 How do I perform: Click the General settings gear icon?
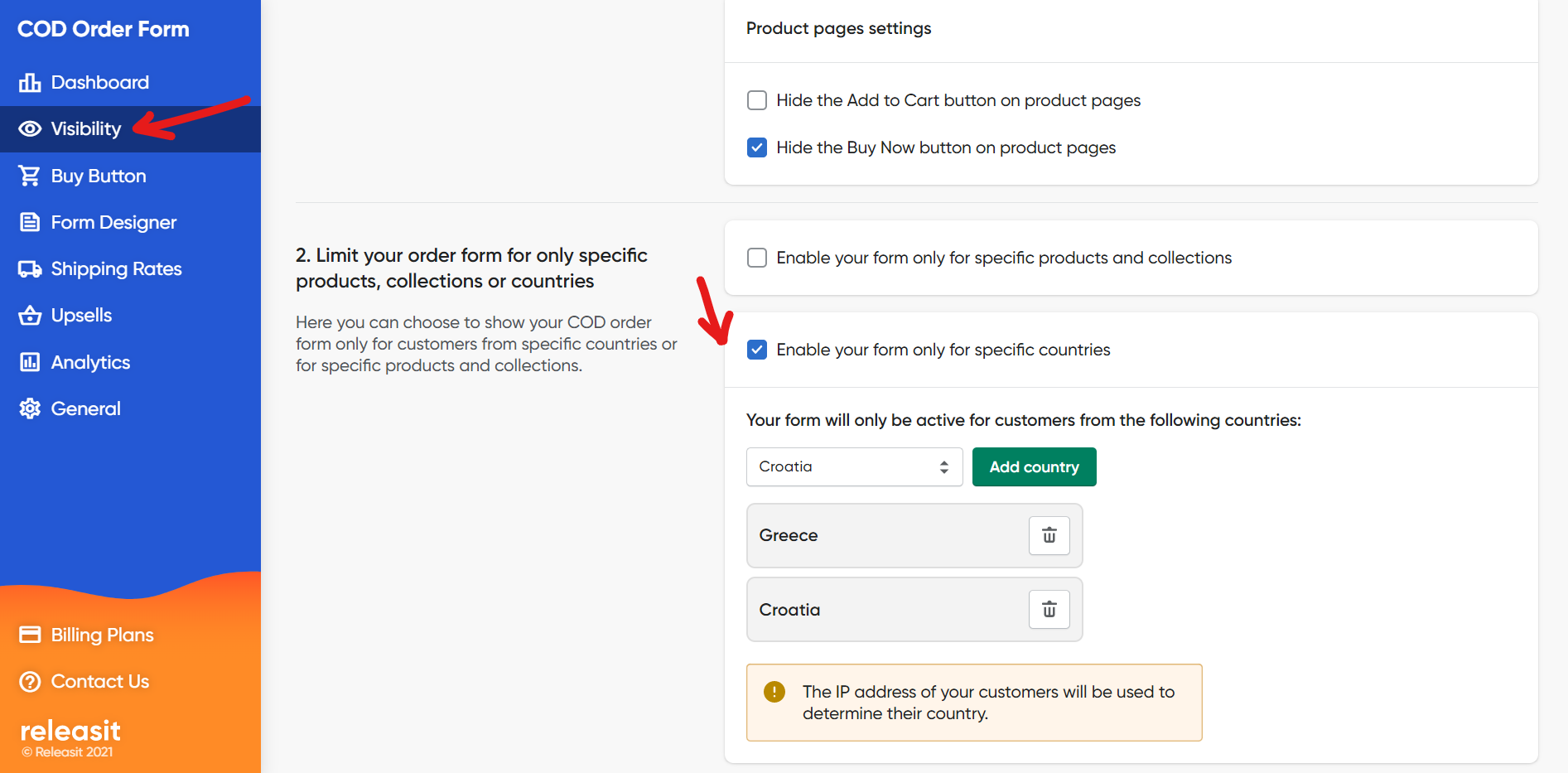30,408
